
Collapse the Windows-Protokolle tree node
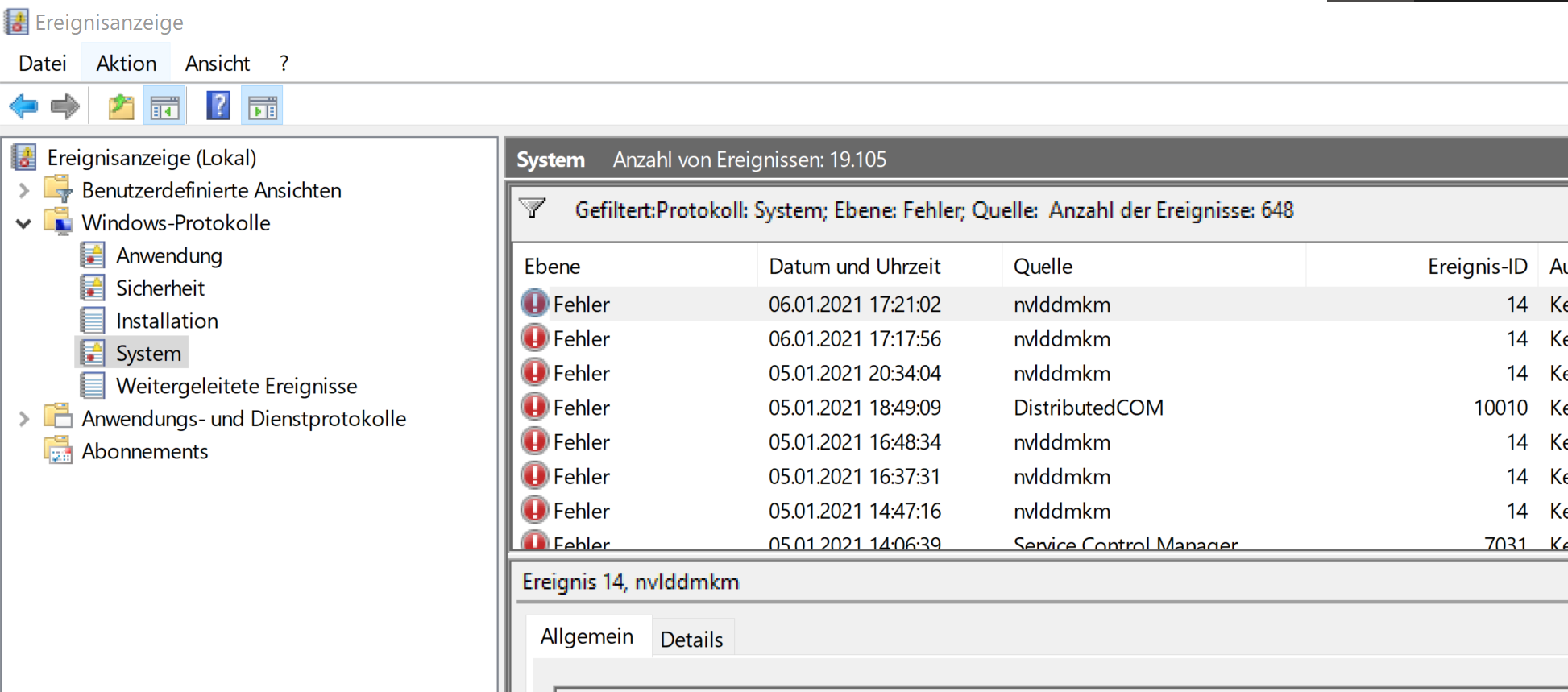tap(24, 223)
